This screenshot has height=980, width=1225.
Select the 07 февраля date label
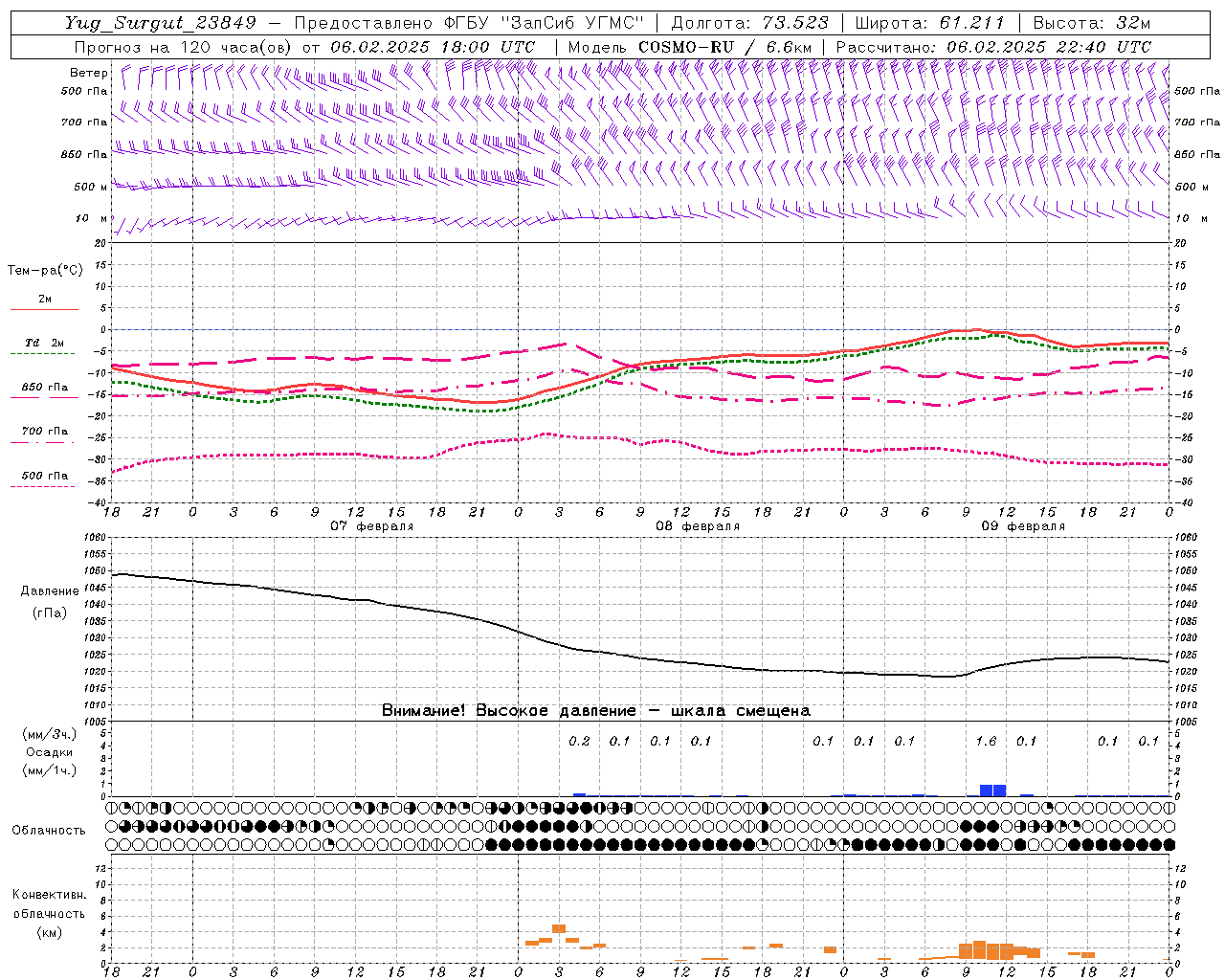coord(372,526)
